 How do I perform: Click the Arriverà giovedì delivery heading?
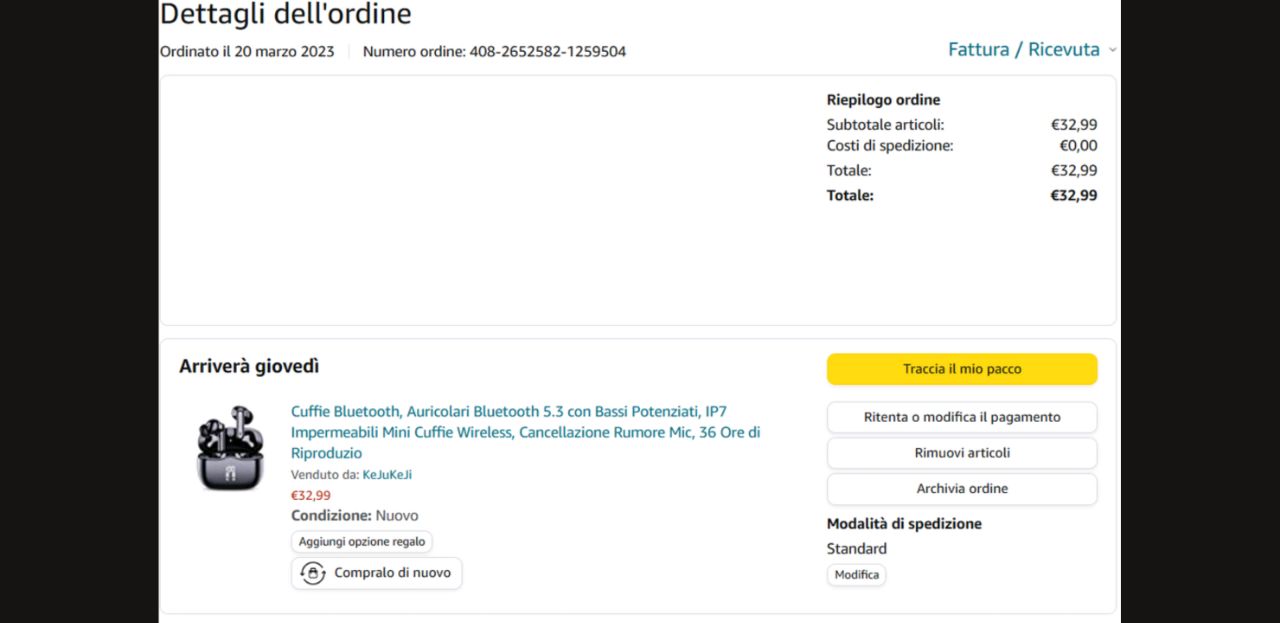point(249,366)
